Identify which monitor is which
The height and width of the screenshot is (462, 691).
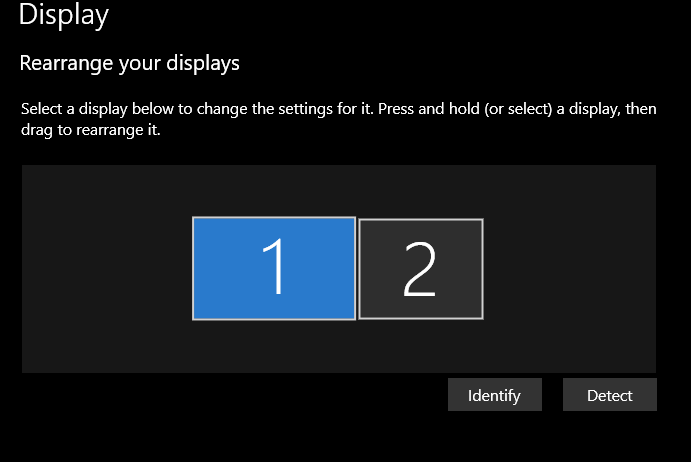494,395
